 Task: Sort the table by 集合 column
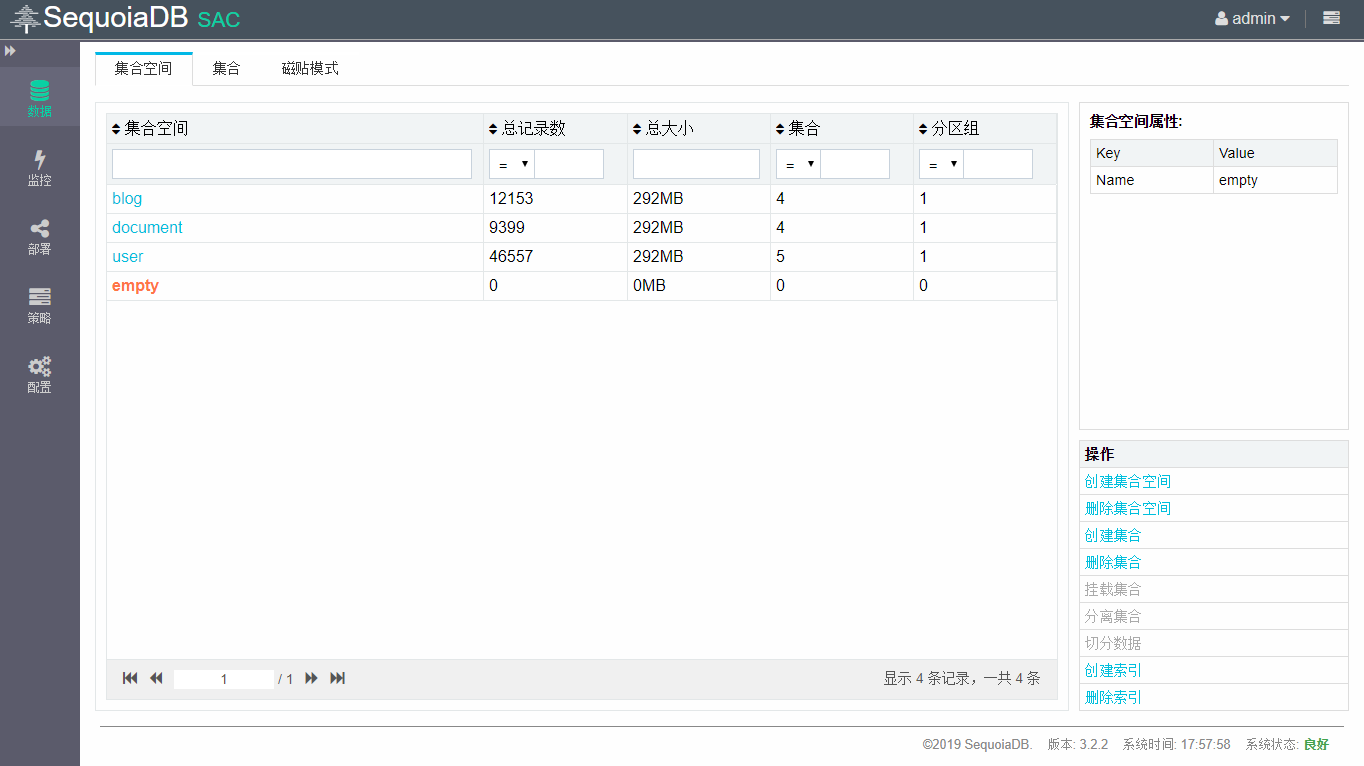(x=798, y=128)
